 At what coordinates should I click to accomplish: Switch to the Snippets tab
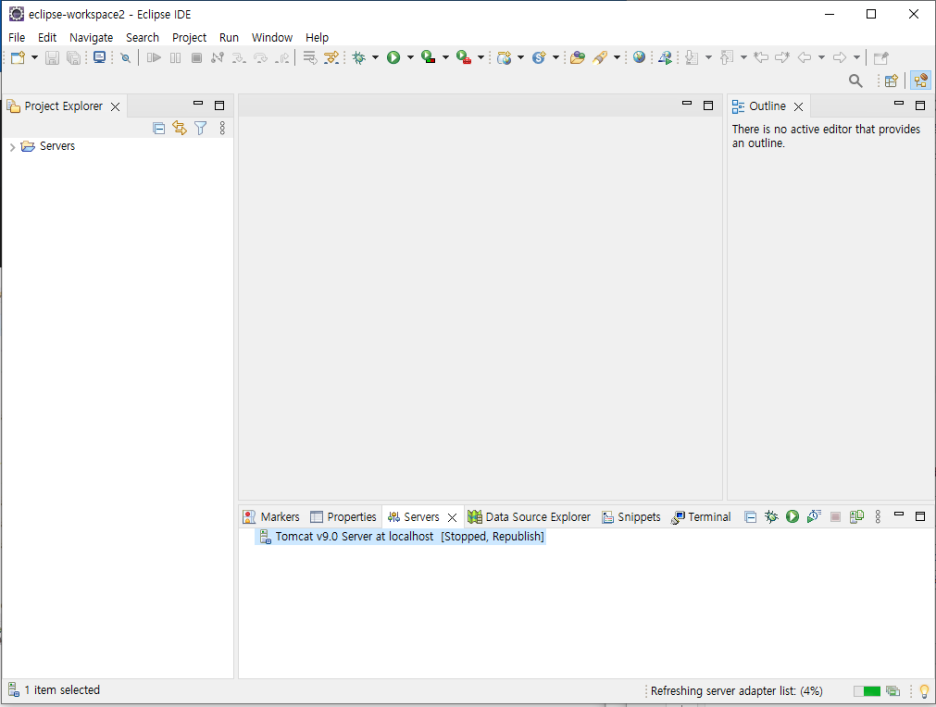click(x=631, y=517)
